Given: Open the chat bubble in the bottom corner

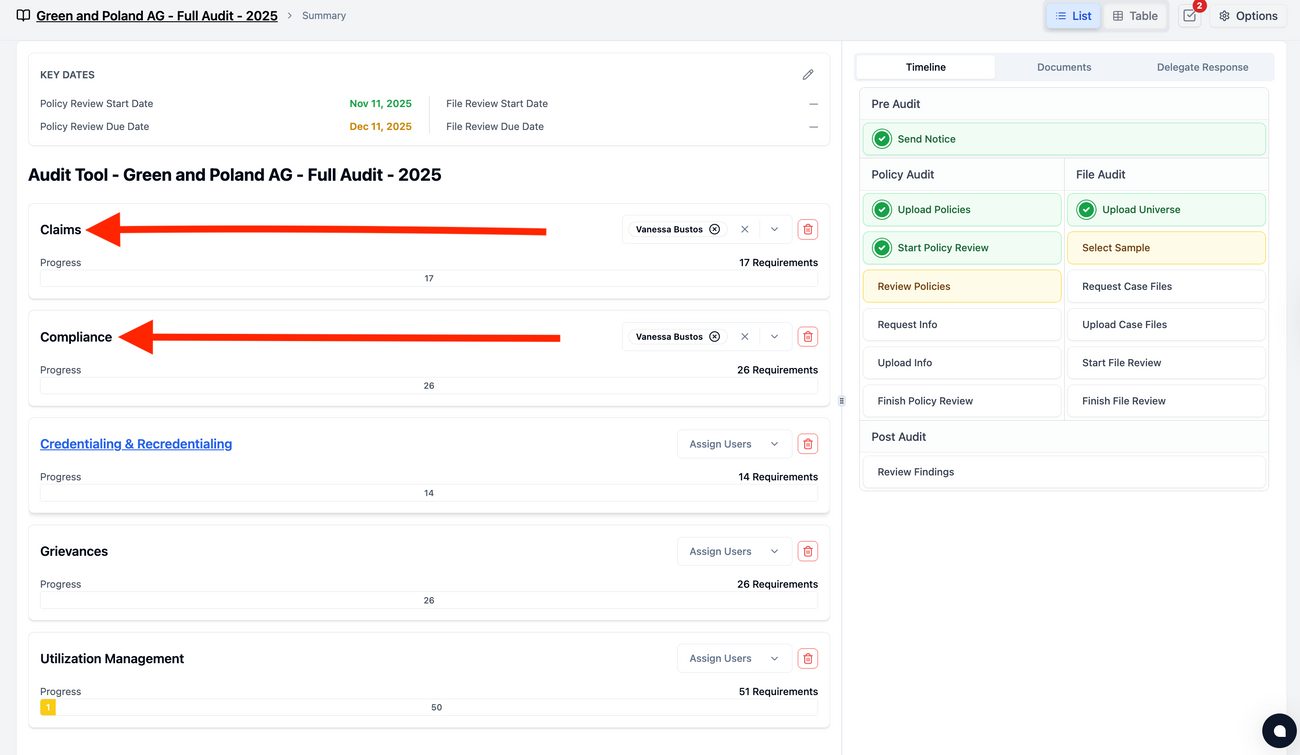Looking at the screenshot, I should [x=1279, y=731].
